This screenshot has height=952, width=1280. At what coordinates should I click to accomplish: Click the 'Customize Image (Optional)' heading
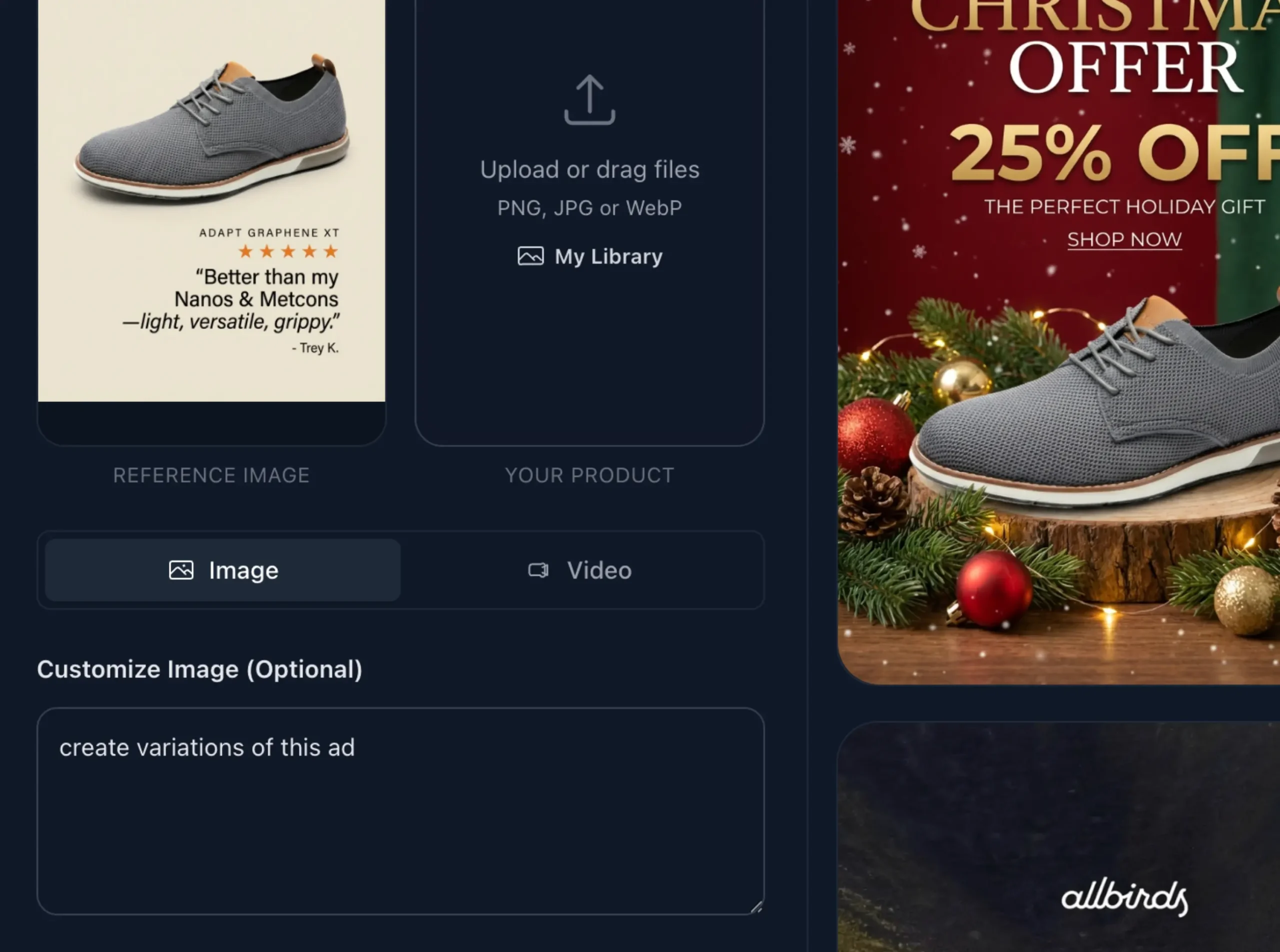coord(199,670)
